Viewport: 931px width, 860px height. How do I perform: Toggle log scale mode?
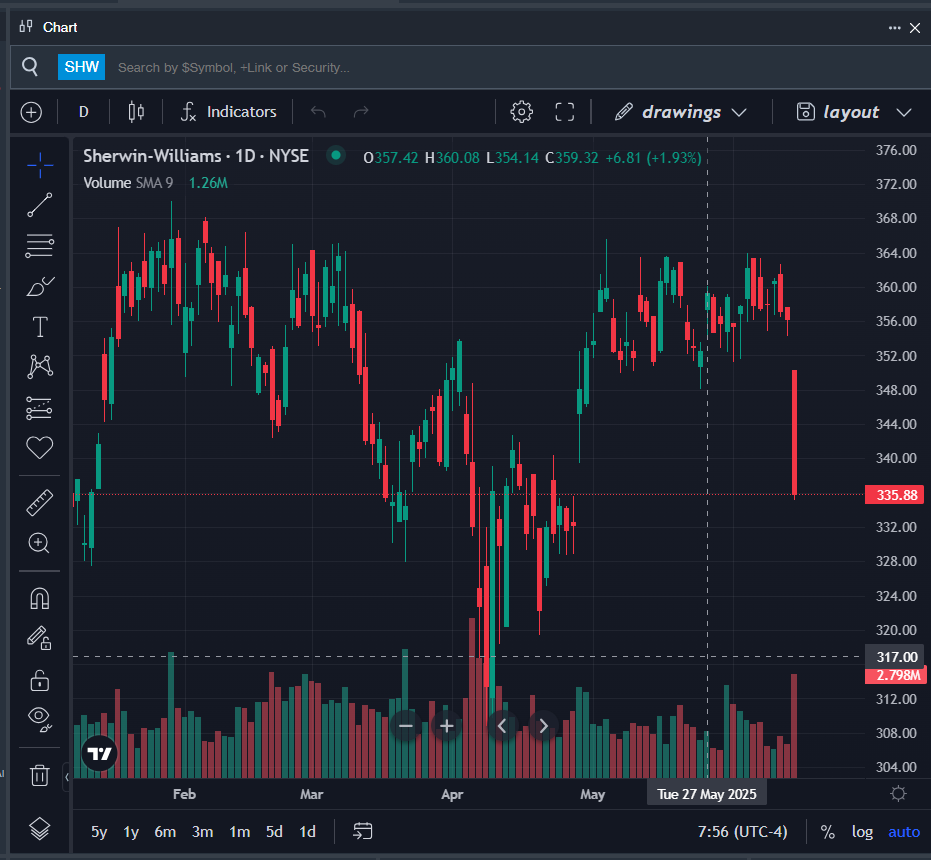pos(862,832)
